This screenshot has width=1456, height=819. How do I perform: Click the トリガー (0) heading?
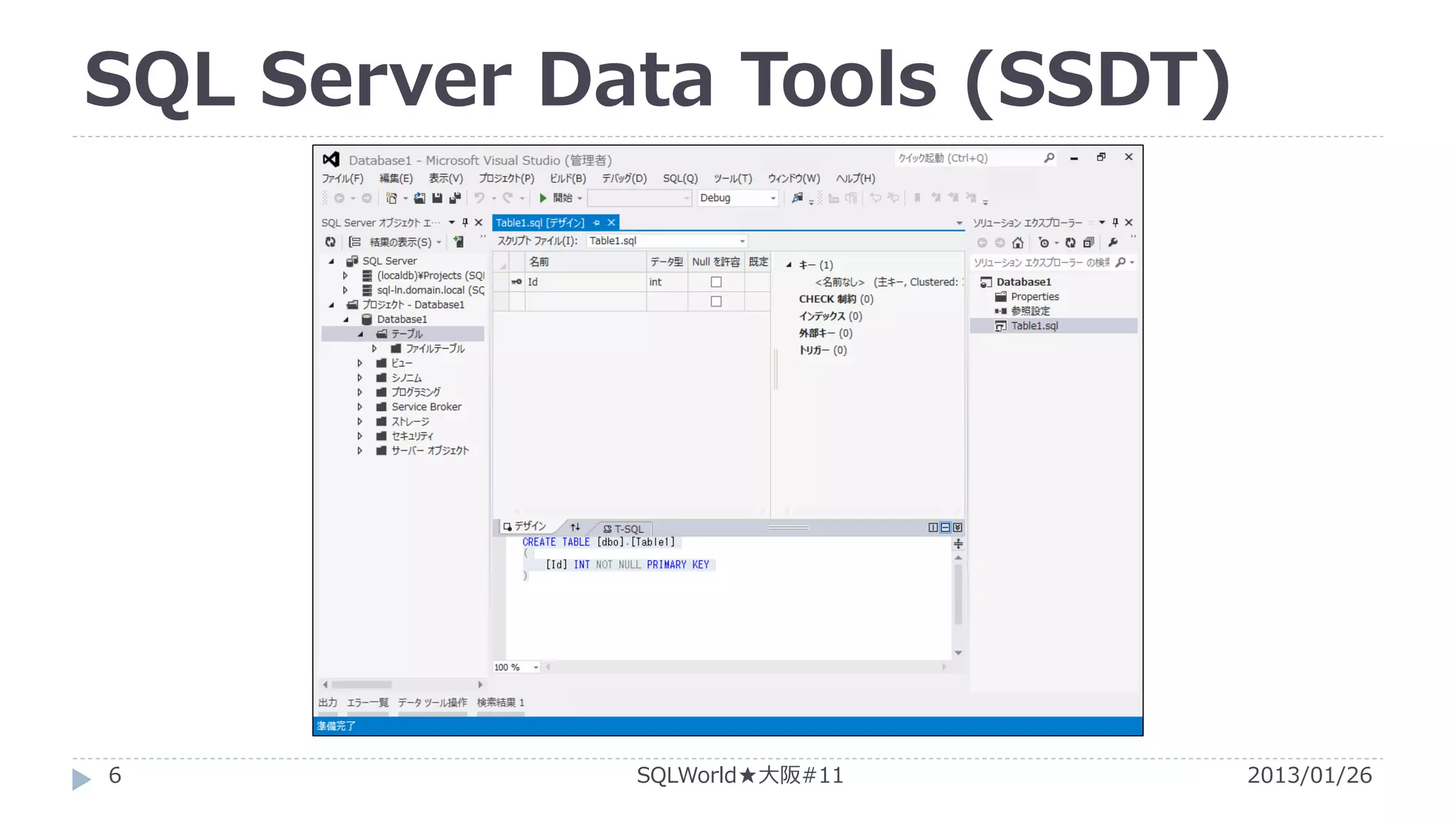[823, 350]
